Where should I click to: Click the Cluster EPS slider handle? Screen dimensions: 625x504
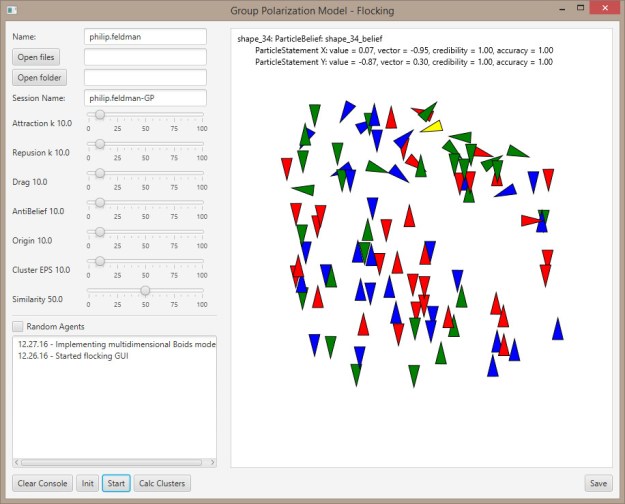[x=100, y=261]
